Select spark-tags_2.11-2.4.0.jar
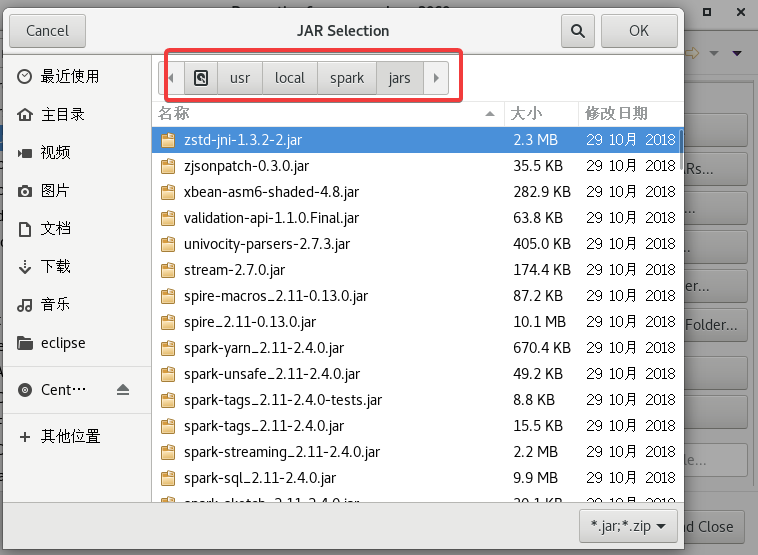Image resolution: width=758 pixels, height=555 pixels. coord(416,426)
